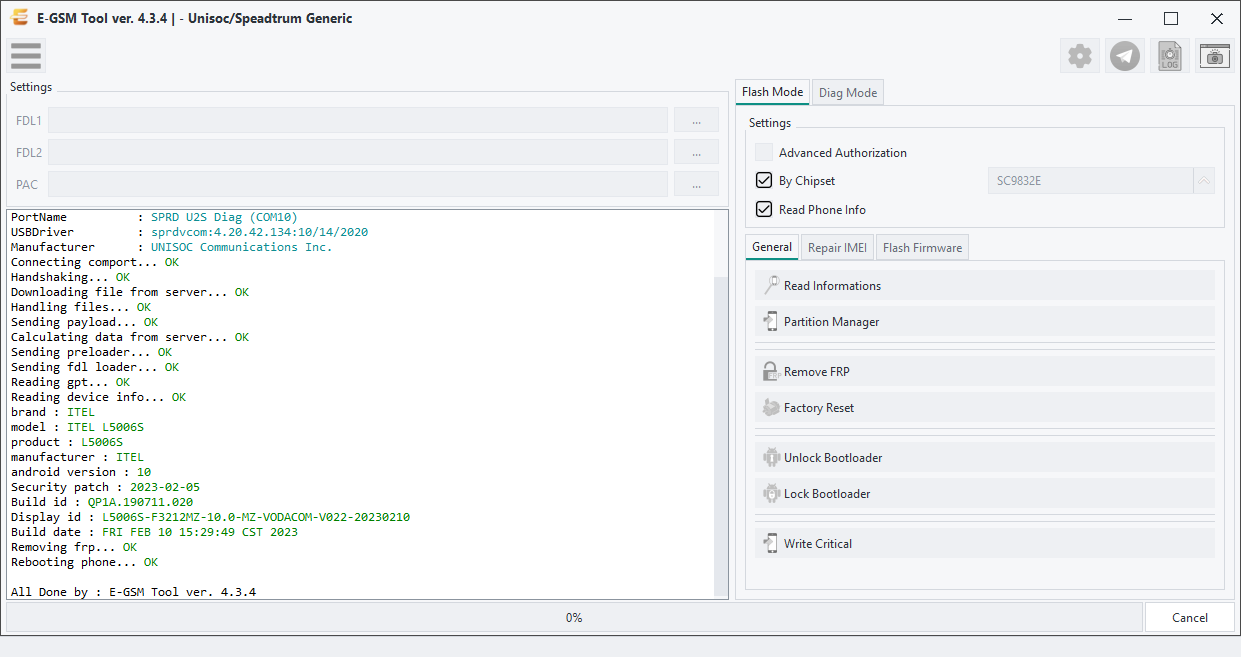Click the 'Reading gpt... OK' log line
1241x657 pixels.
[70, 382]
